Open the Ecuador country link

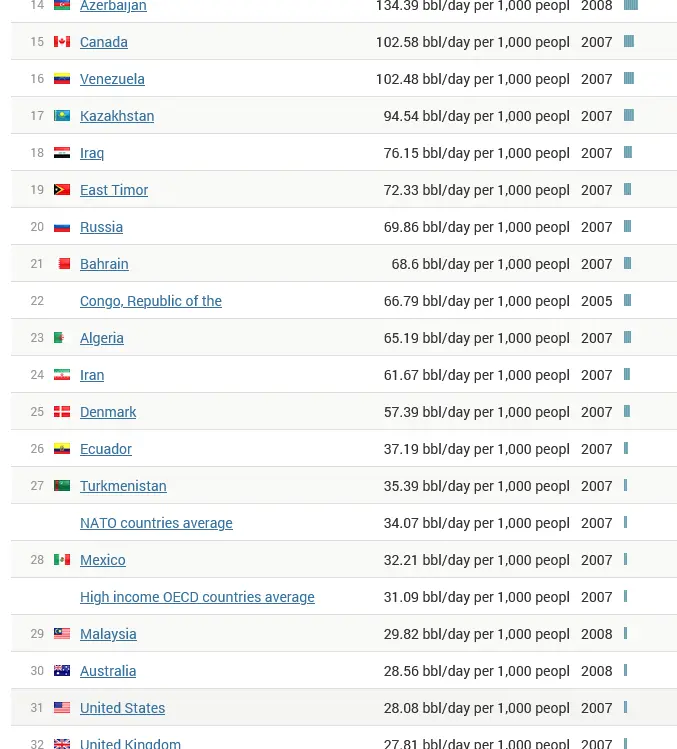tap(106, 449)
